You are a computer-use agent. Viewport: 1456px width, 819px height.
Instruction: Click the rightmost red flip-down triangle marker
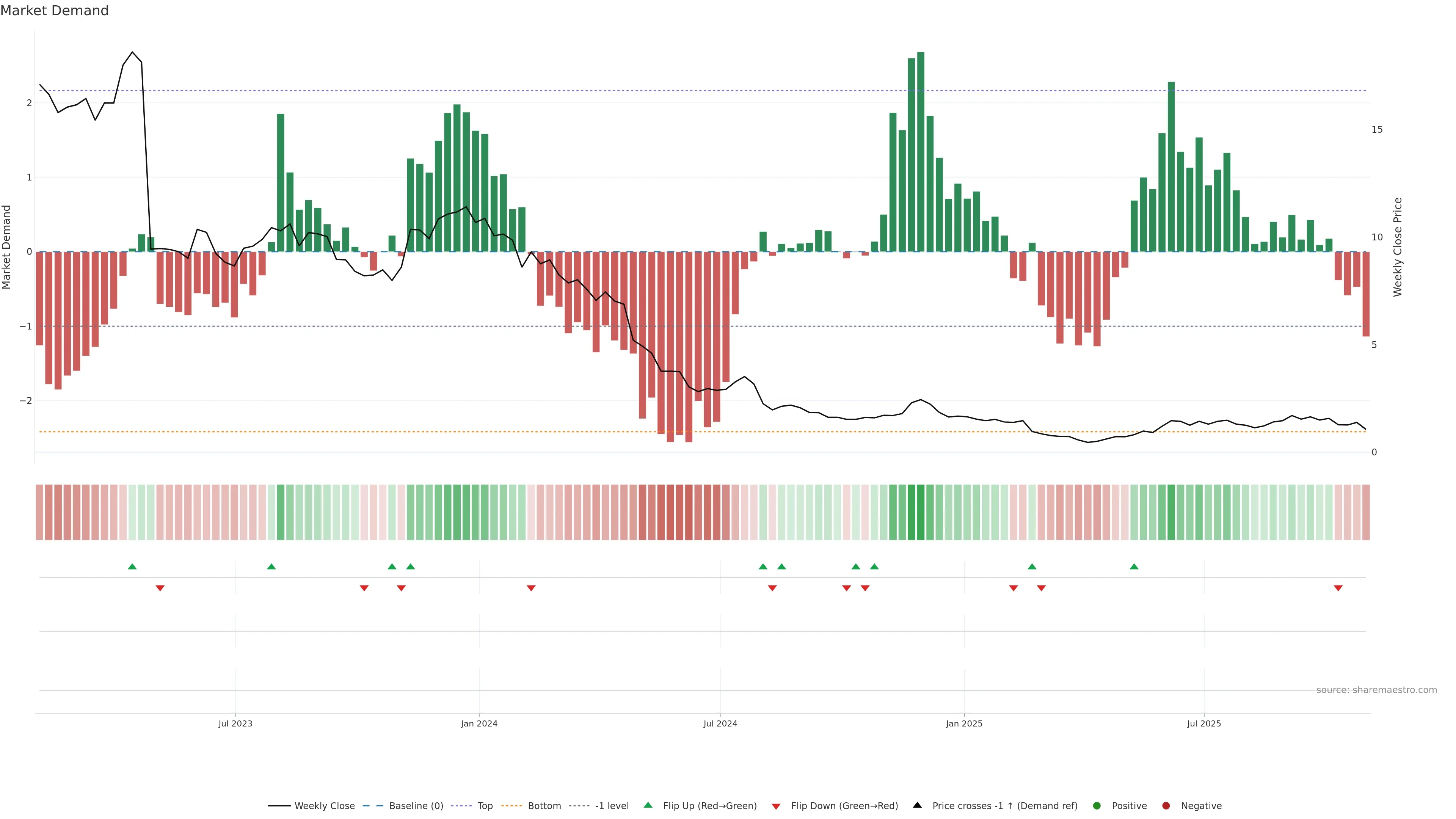(x=1338, y=588)
